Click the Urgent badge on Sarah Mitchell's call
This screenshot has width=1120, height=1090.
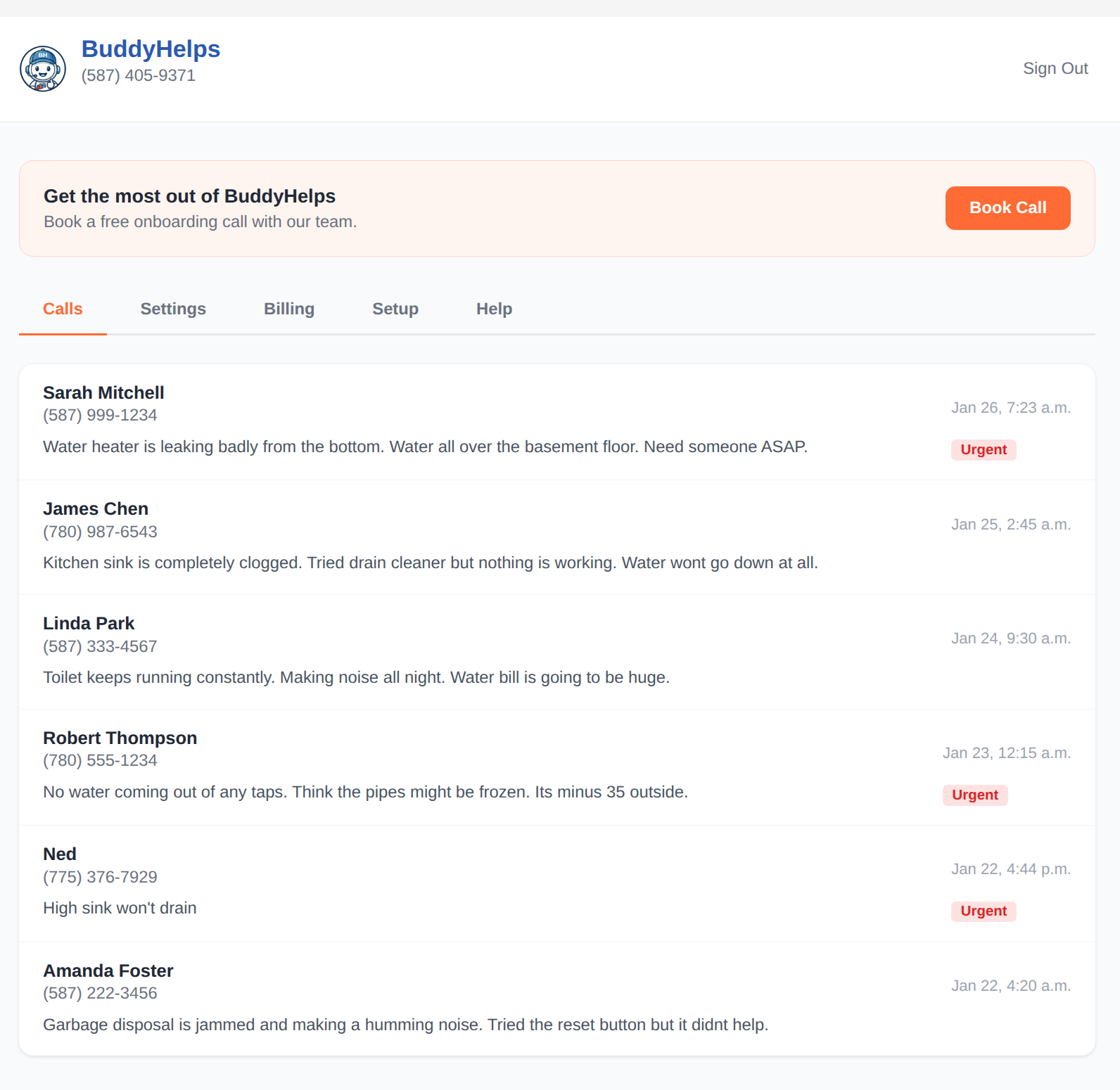pos(983,450)
